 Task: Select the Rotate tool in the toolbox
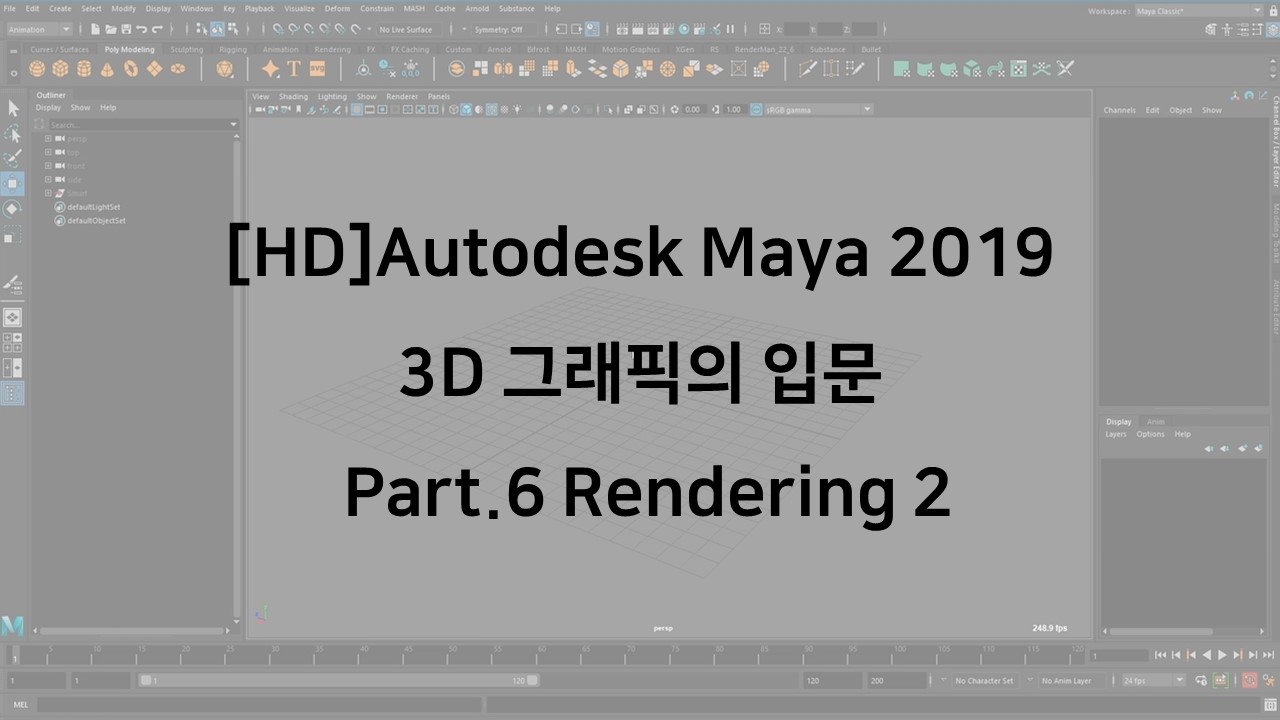(x=13, y=208)
